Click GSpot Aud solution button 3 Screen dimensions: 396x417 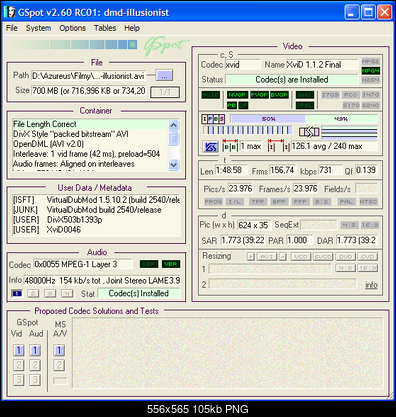click(35, 380)
